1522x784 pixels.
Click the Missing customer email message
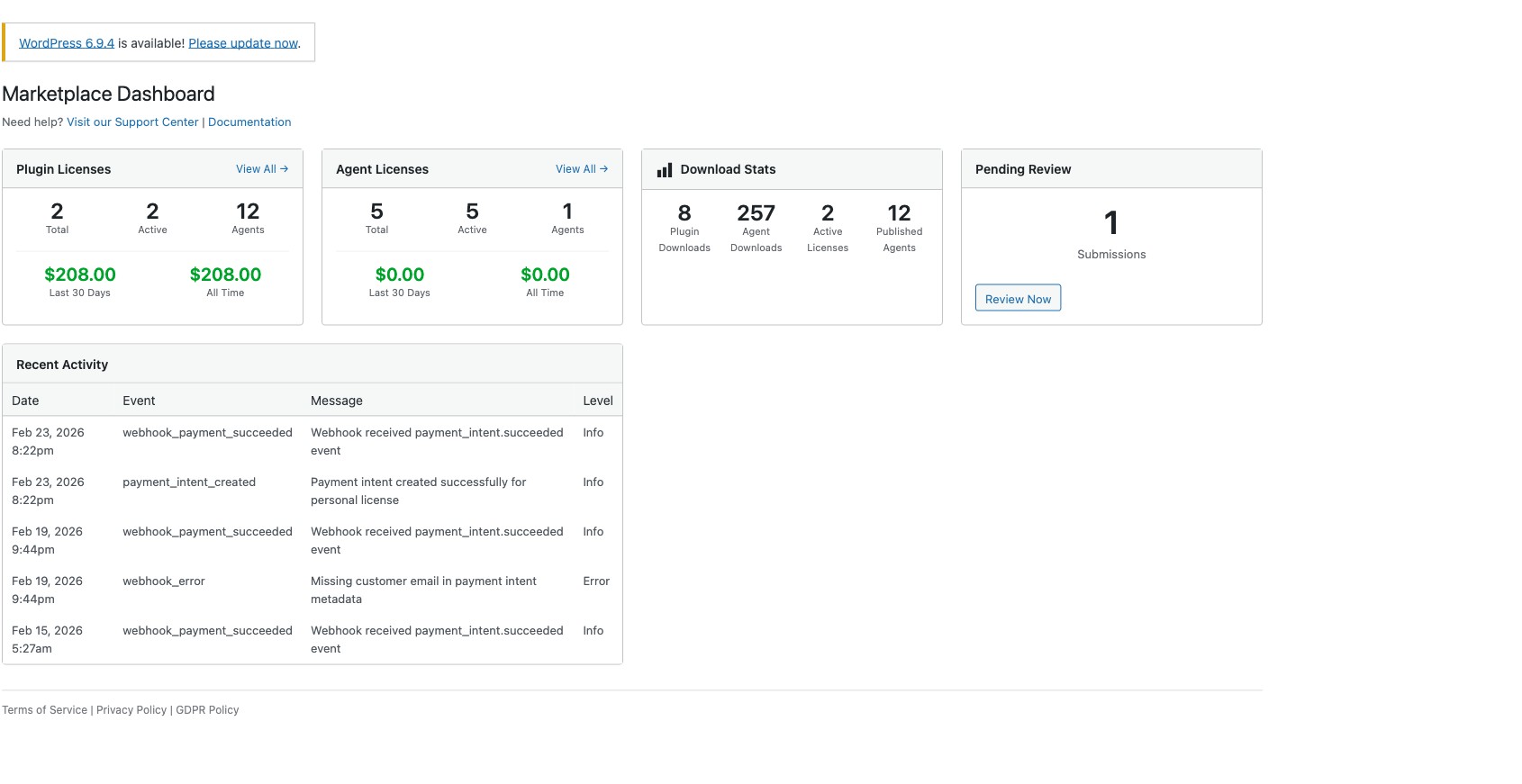[x=423, y=590]
